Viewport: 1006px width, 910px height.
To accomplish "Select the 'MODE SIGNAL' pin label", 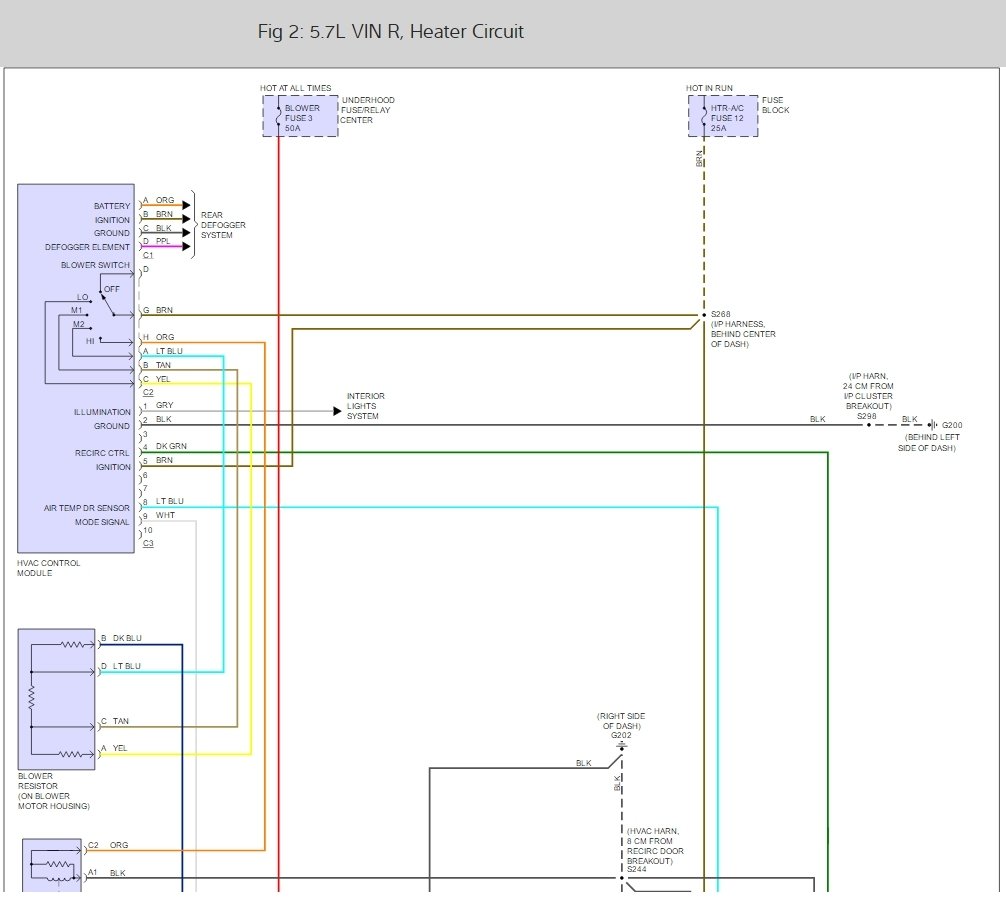I will tap(102, 522).
